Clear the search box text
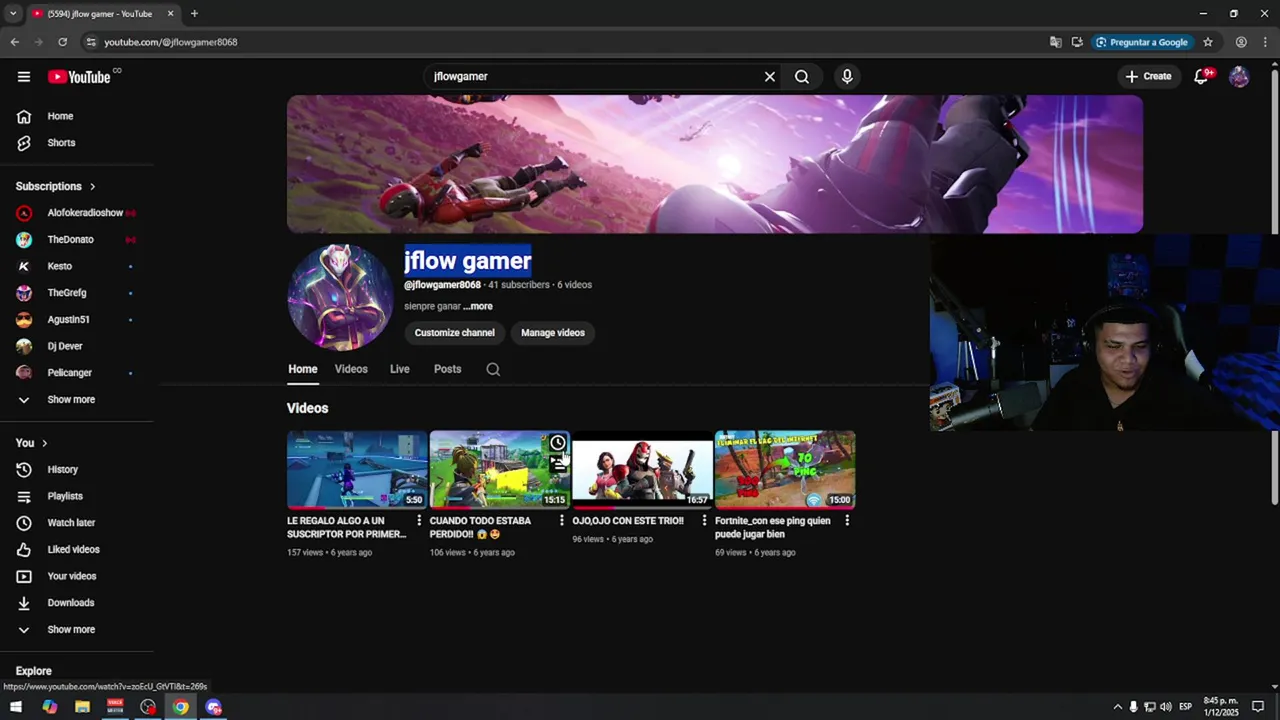 (x=770, y=76)
